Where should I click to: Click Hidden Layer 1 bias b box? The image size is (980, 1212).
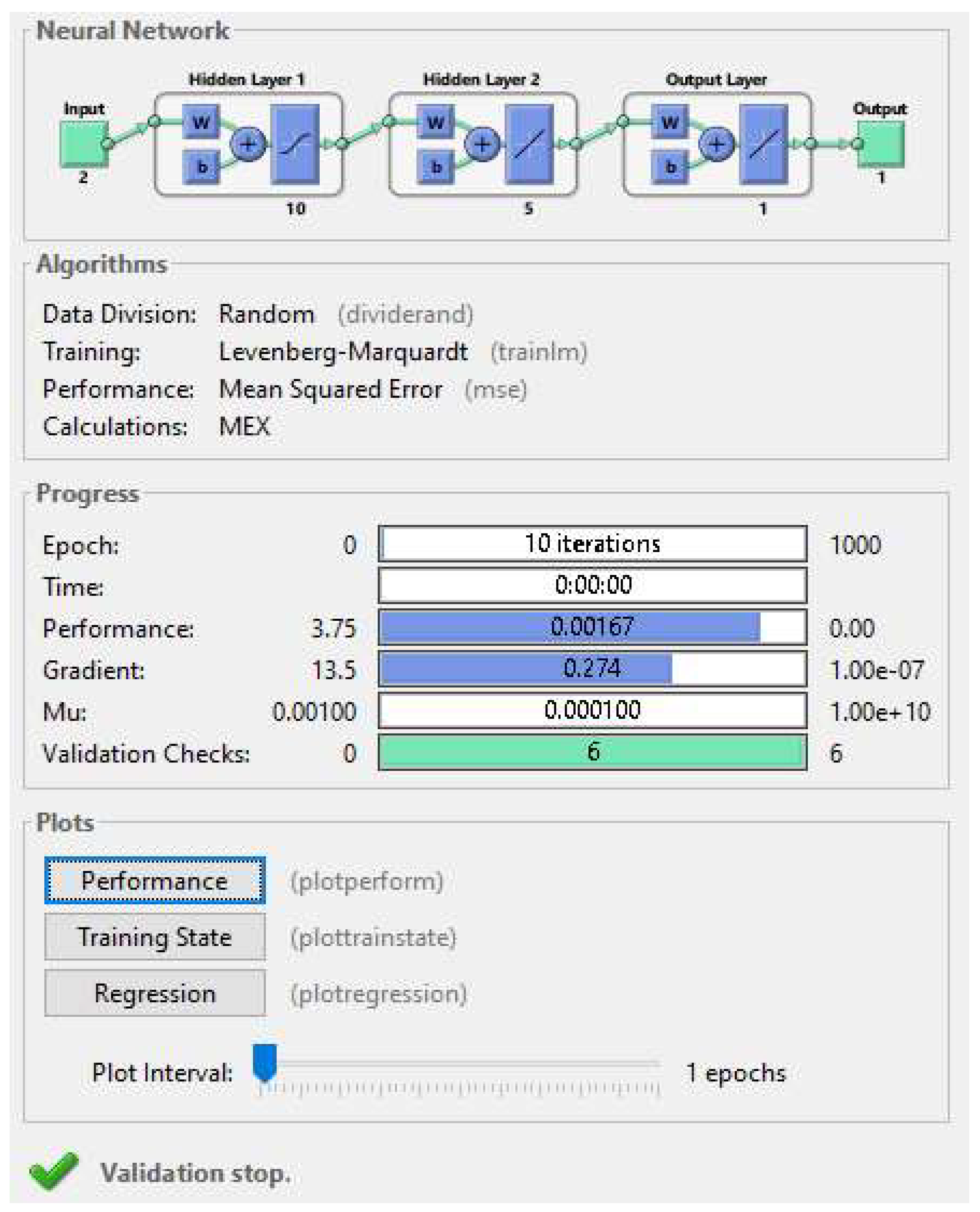pos(201,167)
